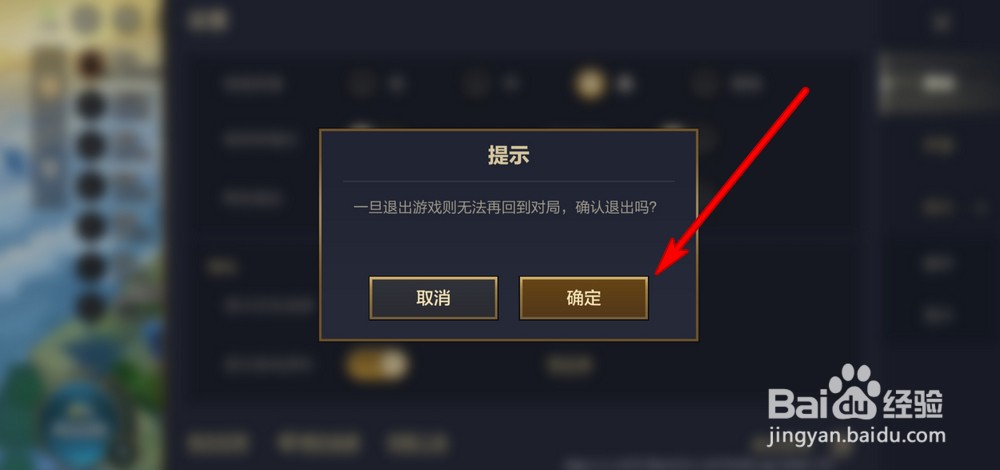Screen dimensions: 1000x470
Task: Open the highlighted top tab in right sidebar
Action: click(938, 83)
